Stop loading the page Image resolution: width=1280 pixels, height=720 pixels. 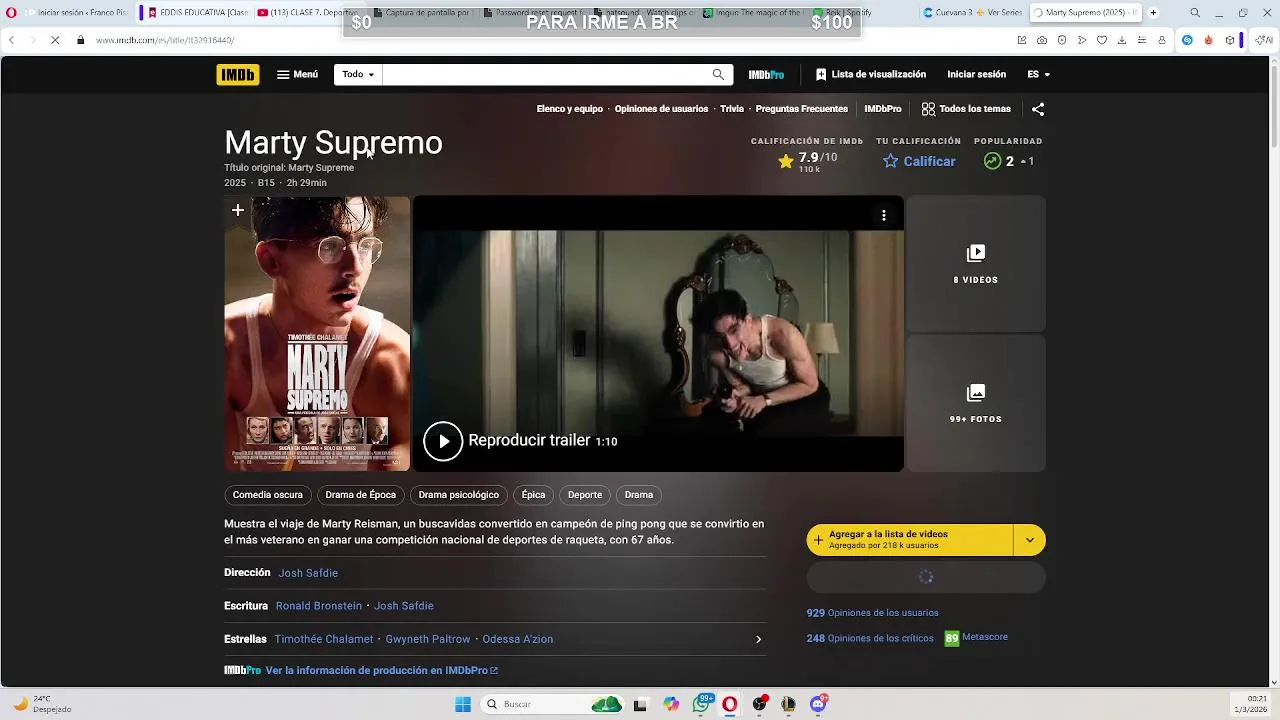[55, 40]
